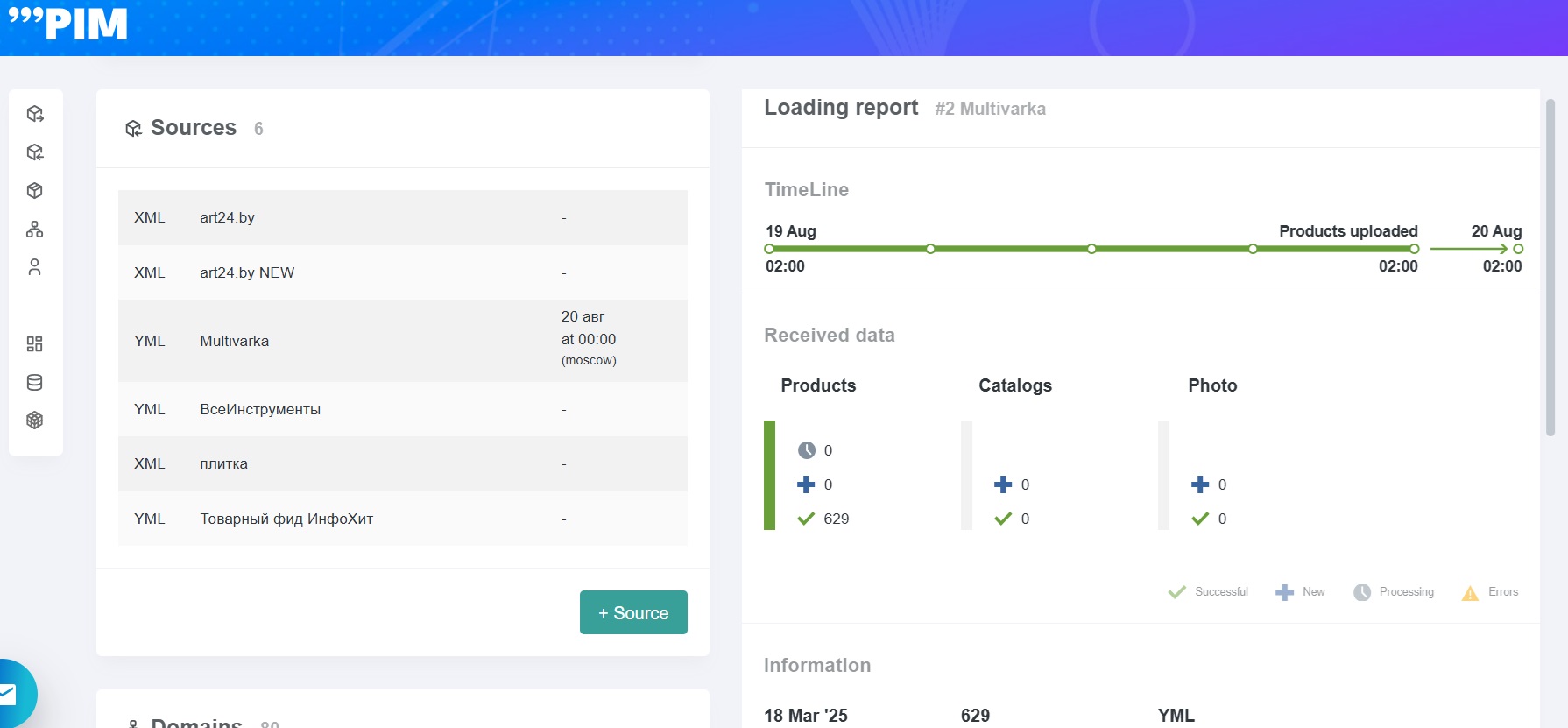Click the database cylinder icon in sidebar
1568x728 pixels.
coord(35,382)
